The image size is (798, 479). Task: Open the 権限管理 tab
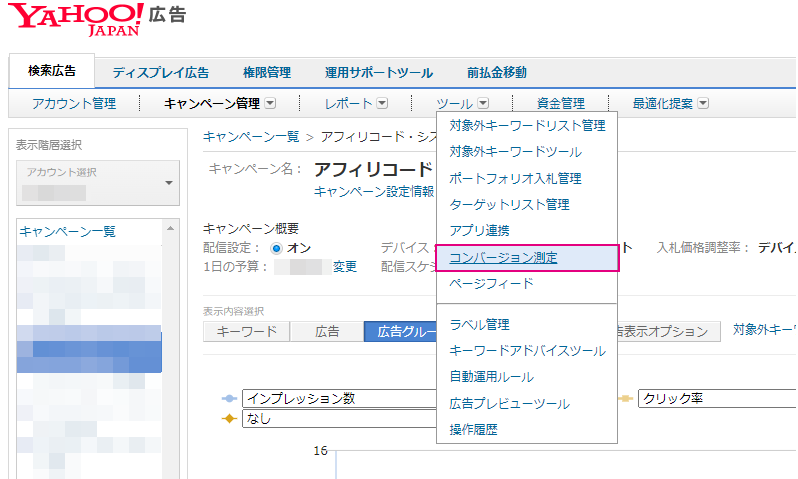267,72
